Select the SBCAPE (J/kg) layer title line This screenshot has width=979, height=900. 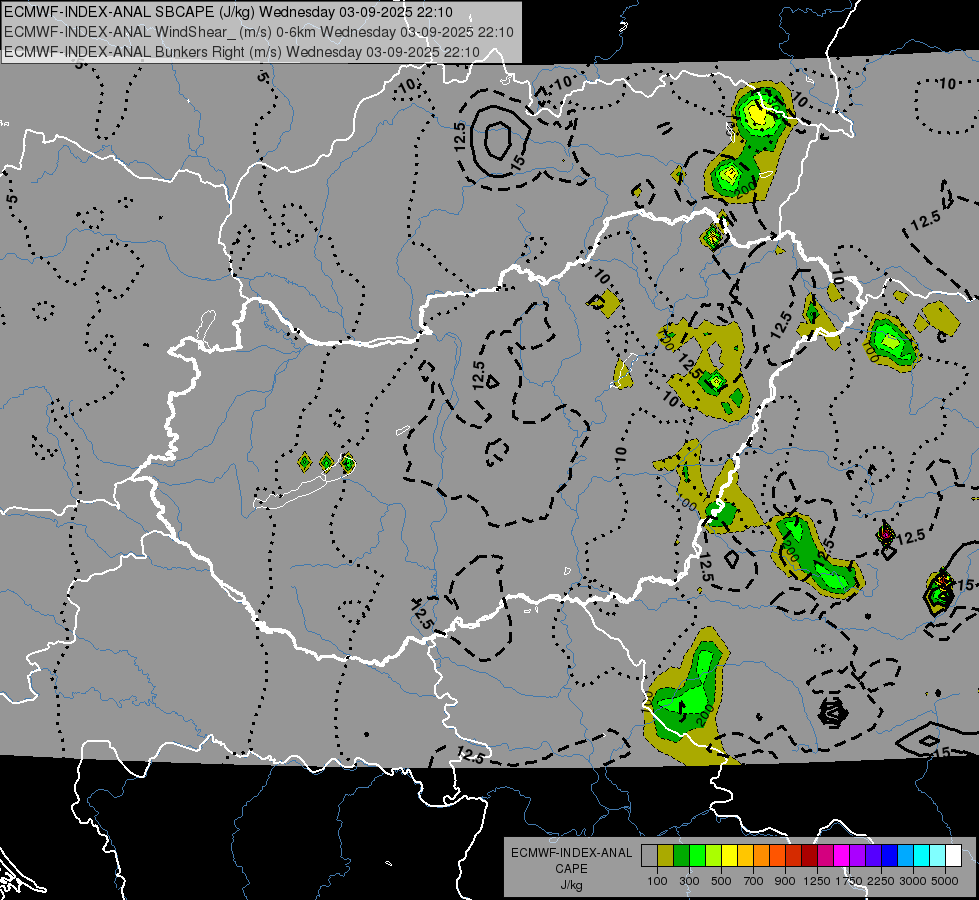[x=229, y=12]
